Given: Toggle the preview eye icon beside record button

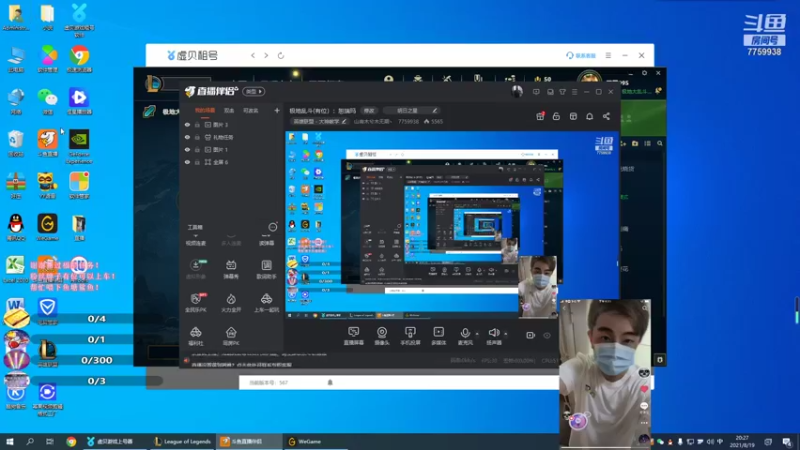Looking at the screenshot, I should point(547,335).
